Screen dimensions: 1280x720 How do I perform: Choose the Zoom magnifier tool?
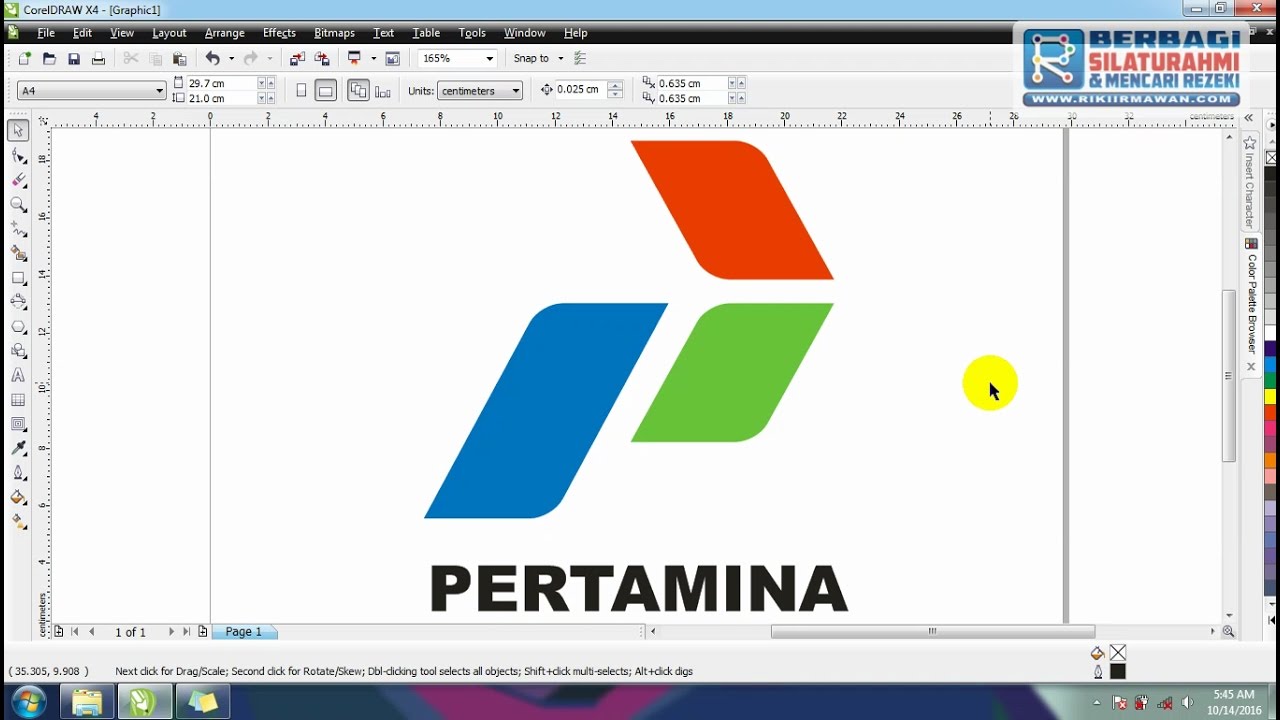pyautogui.click(x=18, y=205)
